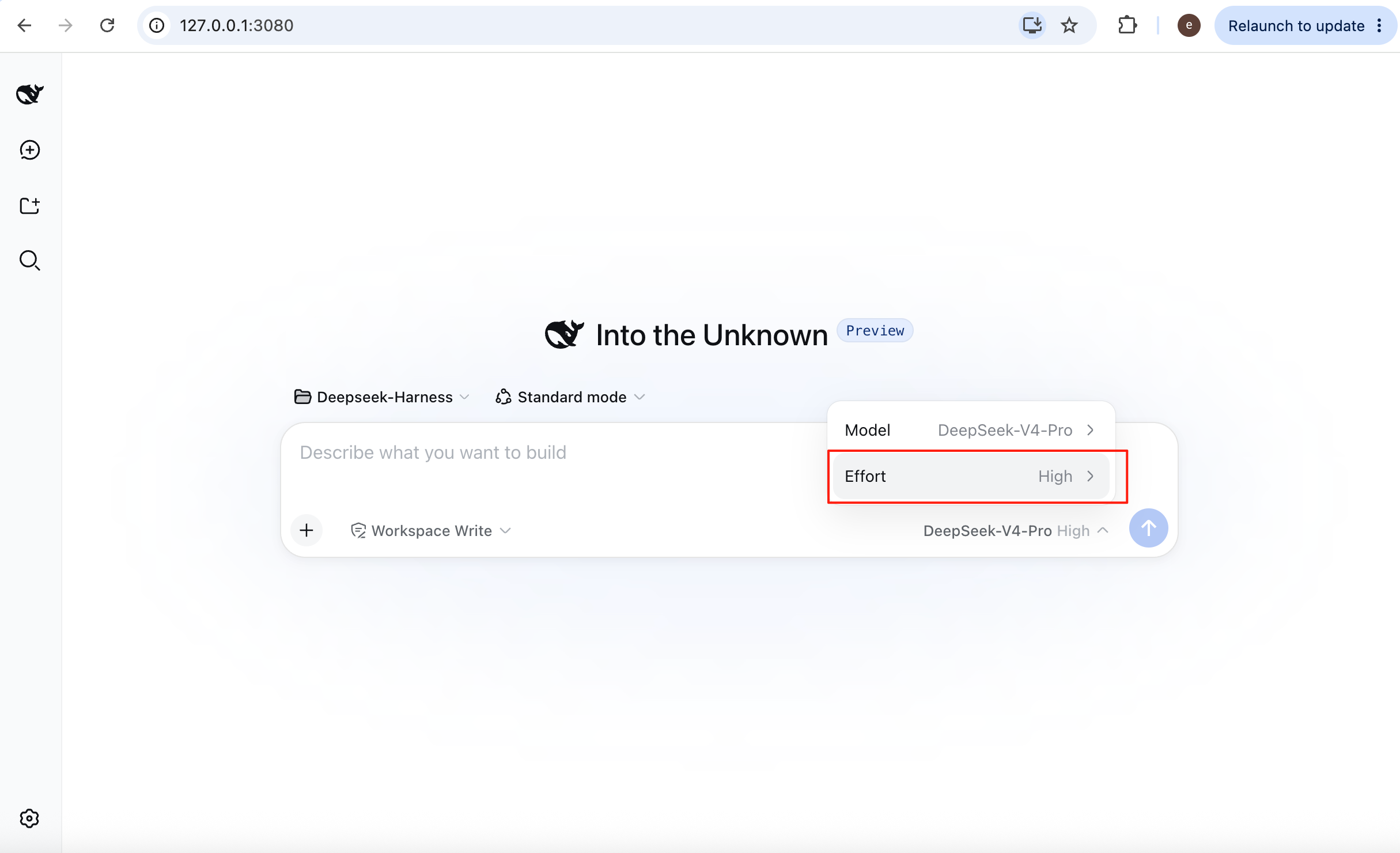Click the Preview badge
This screenshot has width=1400, height=853.
875,331
